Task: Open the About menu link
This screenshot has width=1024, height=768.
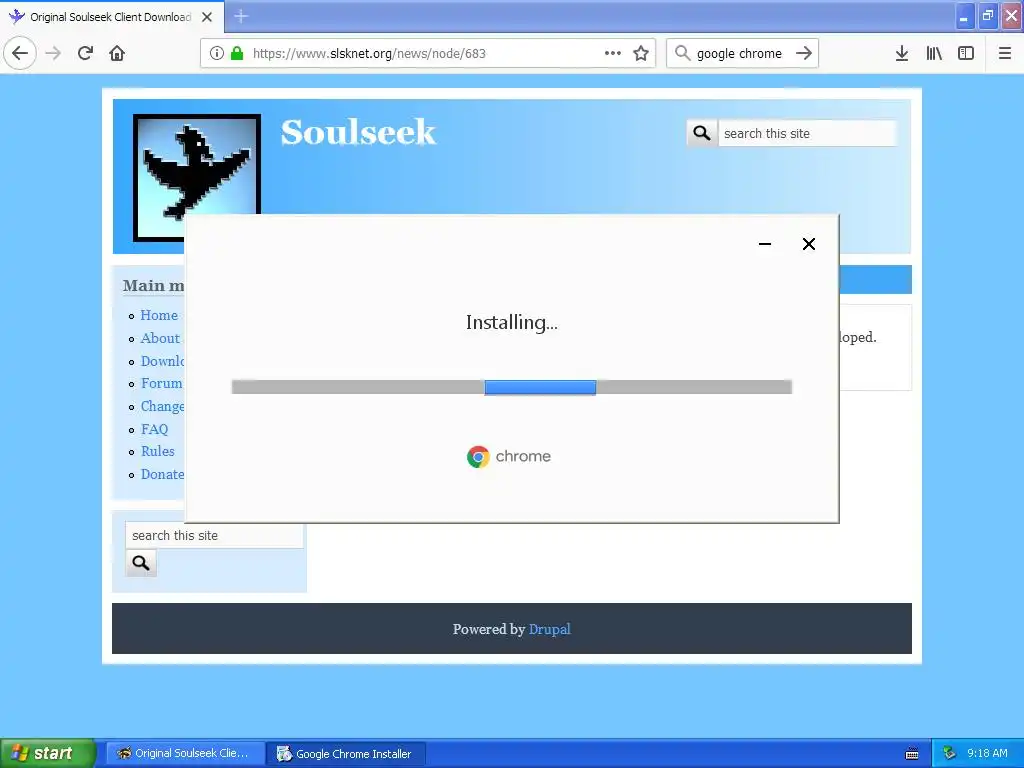Action: pyautogui.click(x=160, y=338)
